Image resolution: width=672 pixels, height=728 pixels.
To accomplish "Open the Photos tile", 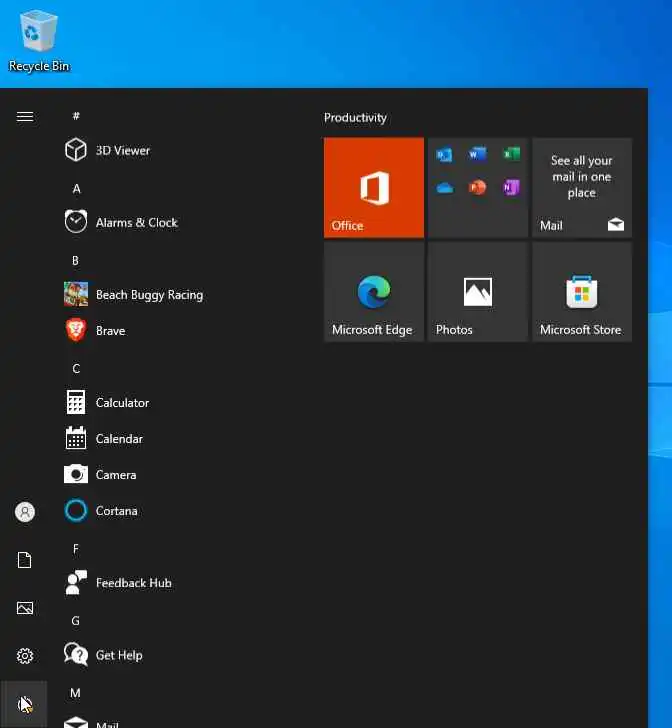I will [478, 292].
